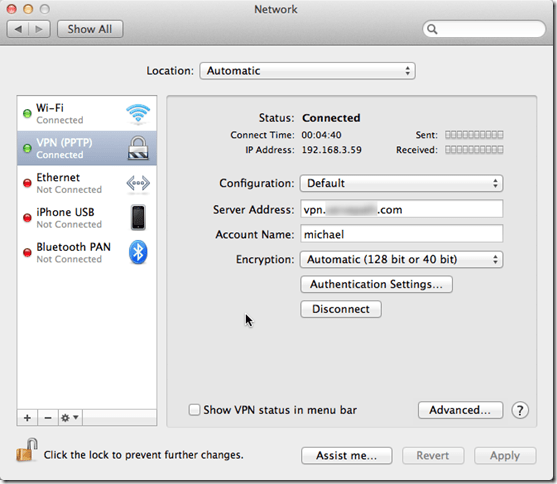Remove selected service with minus button

48,418
